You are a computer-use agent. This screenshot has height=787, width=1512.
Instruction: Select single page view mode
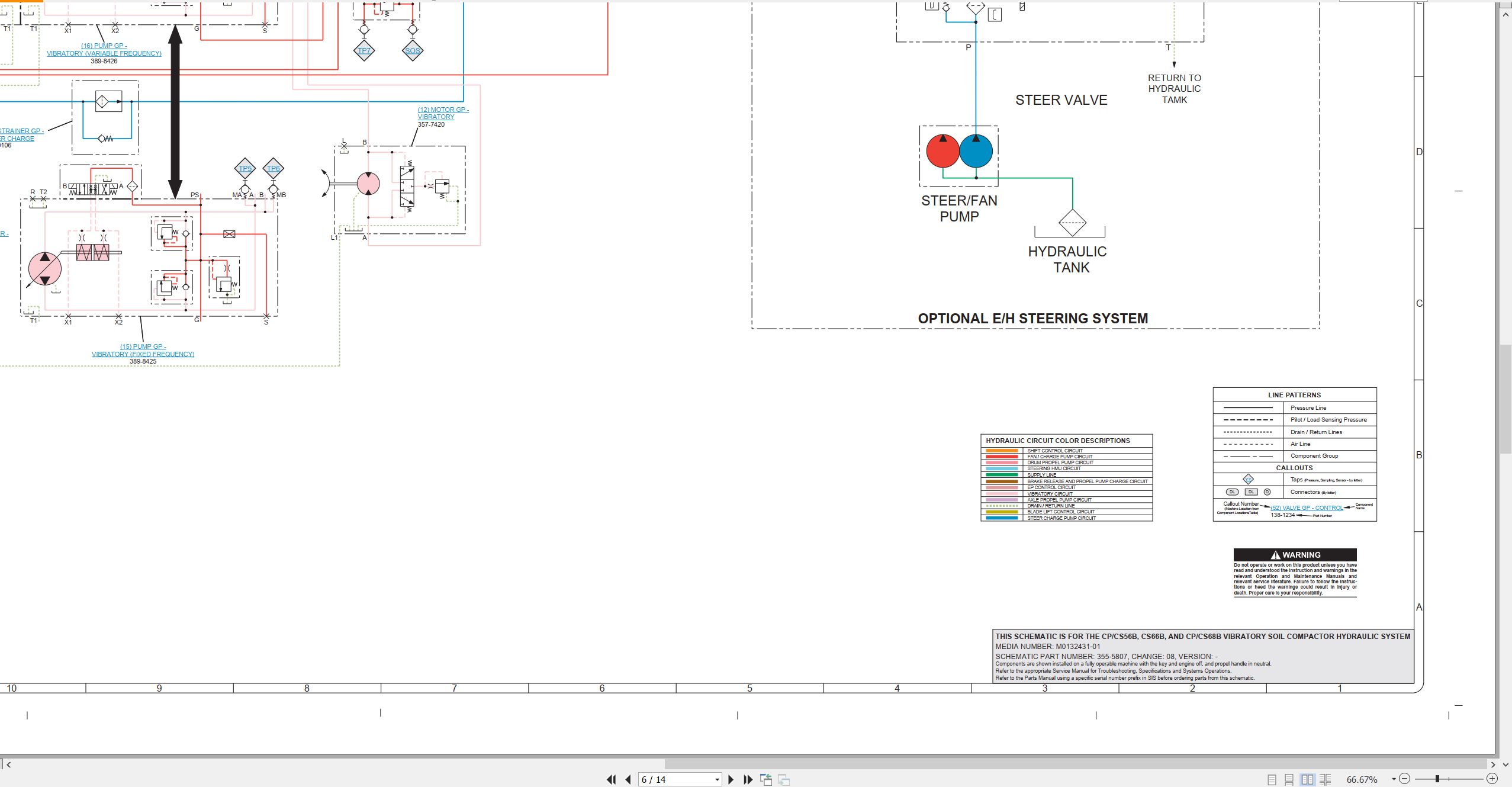(1272, 780)
